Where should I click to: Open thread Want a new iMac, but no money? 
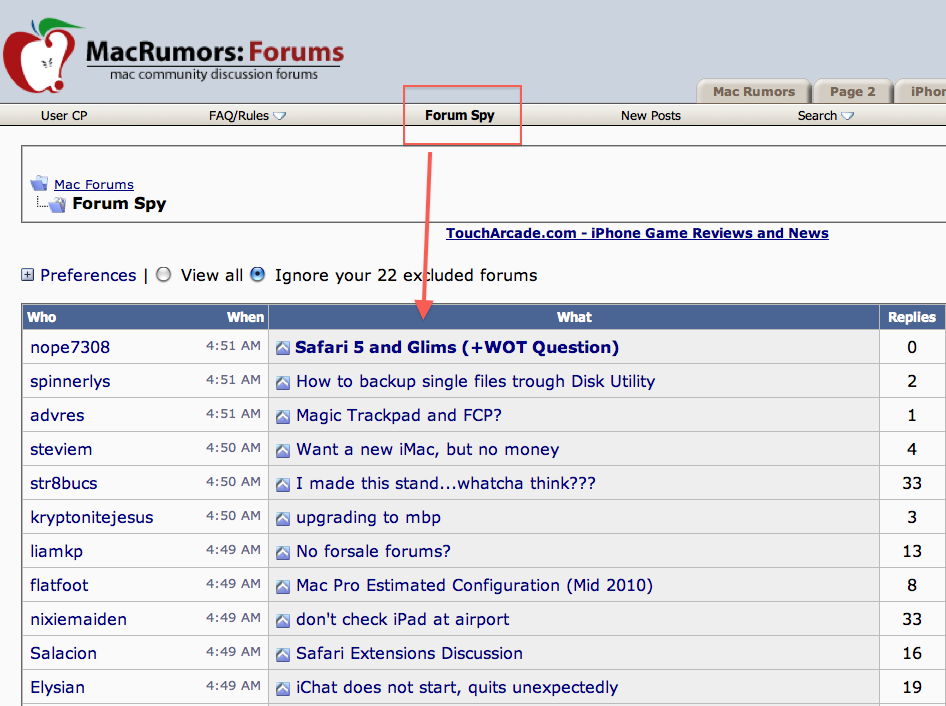(428, 450)
